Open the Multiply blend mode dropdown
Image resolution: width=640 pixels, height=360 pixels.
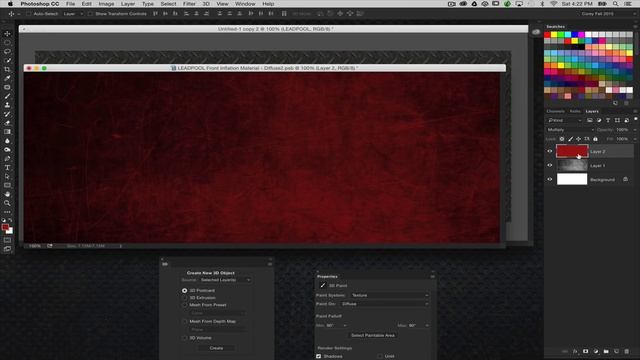[570, 130]
